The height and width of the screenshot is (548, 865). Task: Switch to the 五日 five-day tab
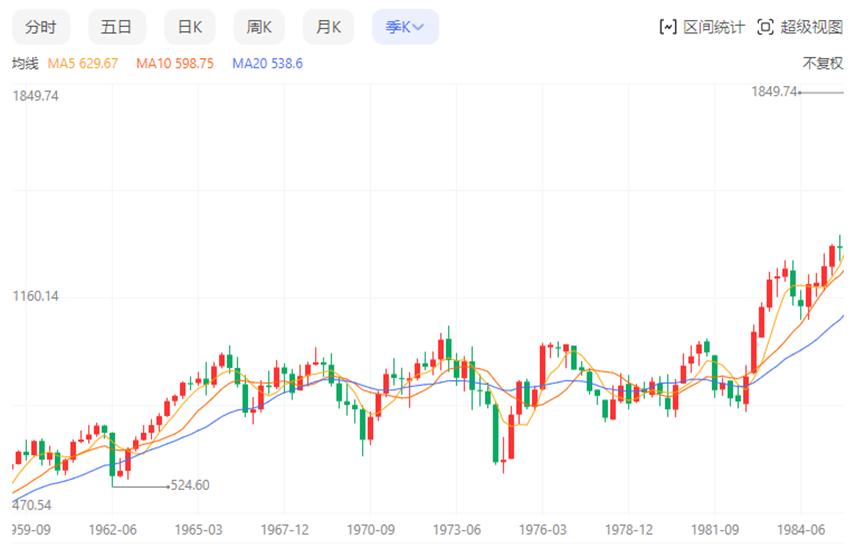[x=116, y=26]
